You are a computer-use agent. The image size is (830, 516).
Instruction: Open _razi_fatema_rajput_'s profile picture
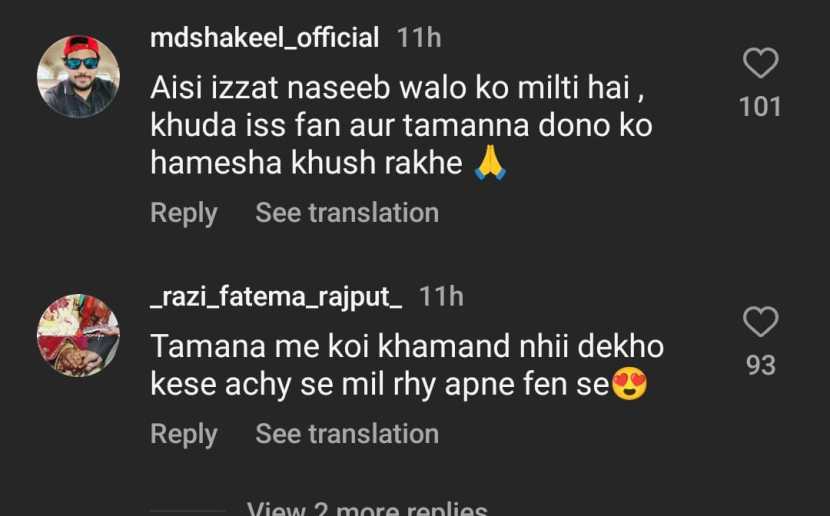click(x=78, y=335)
